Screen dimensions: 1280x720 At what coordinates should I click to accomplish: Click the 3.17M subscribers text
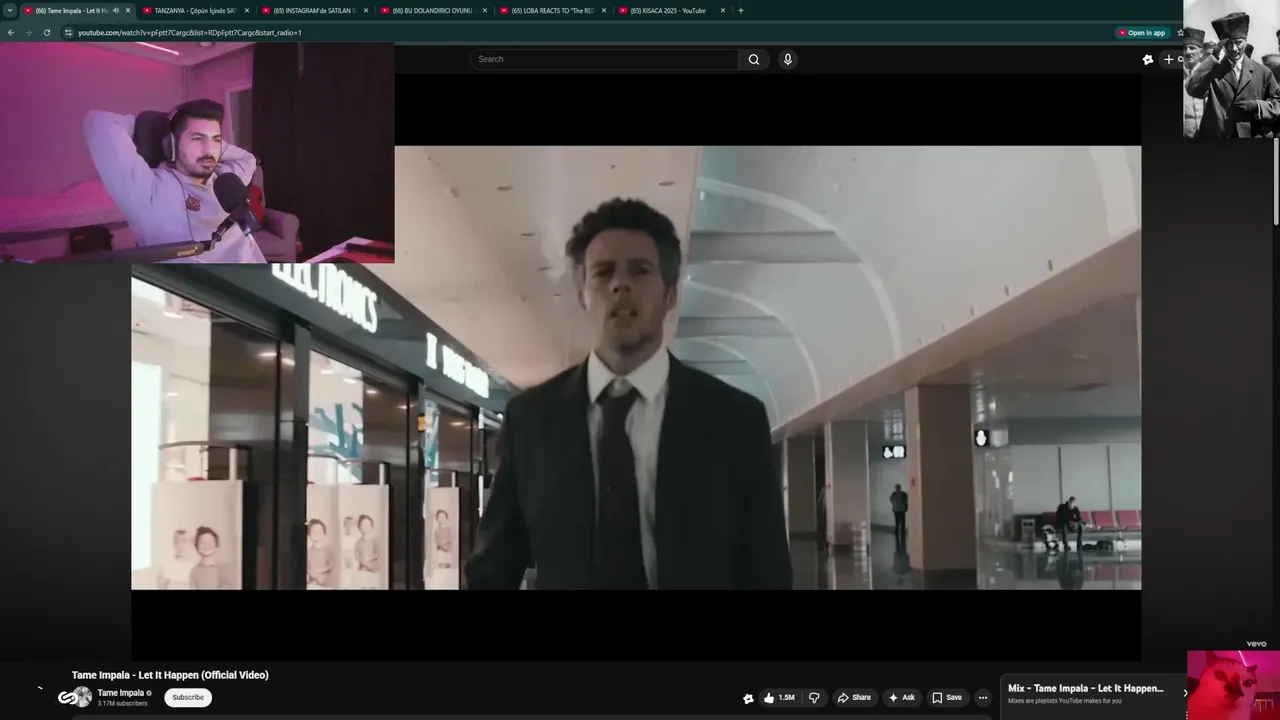(x=122, y=704)
